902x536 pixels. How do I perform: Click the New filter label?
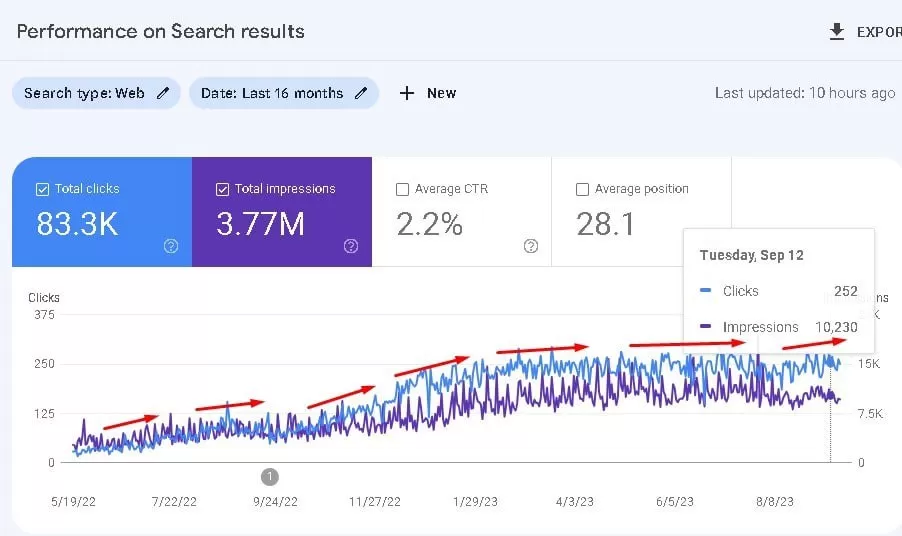[x=441, y=93]
